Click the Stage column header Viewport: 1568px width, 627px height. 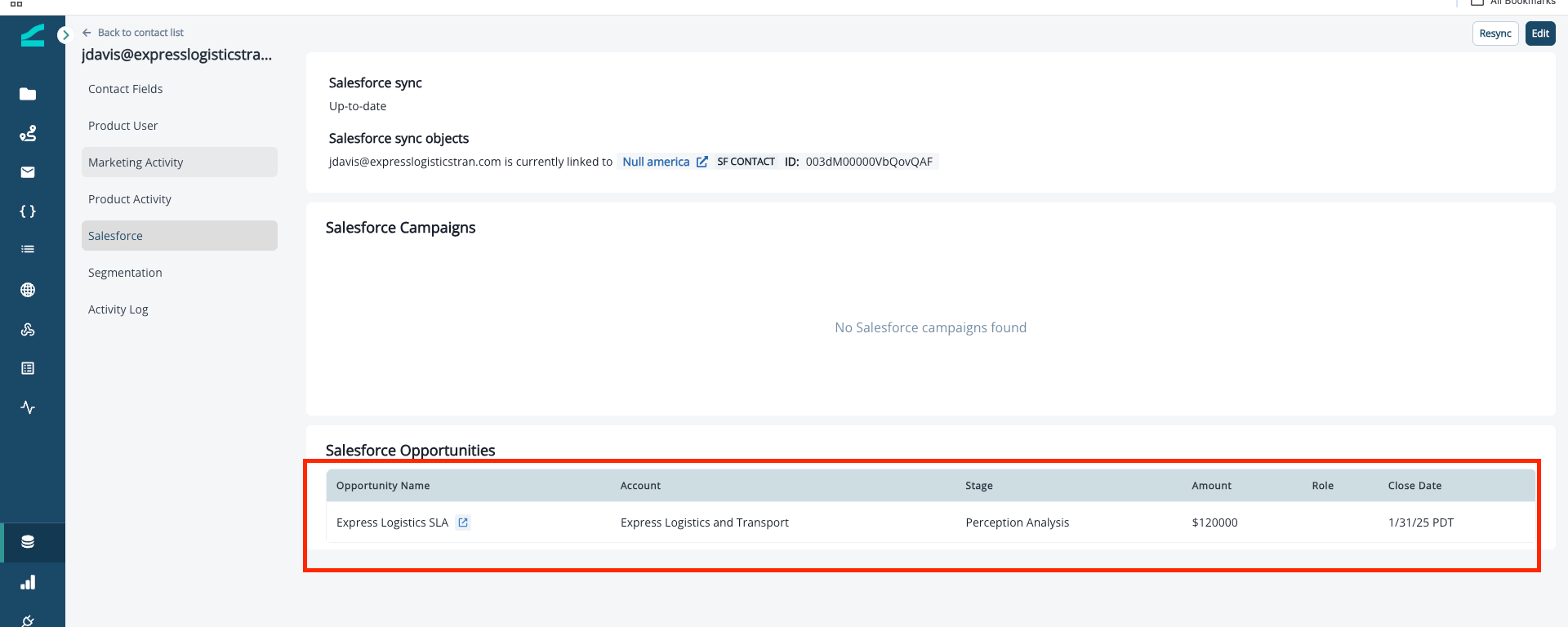coord(979,486)
